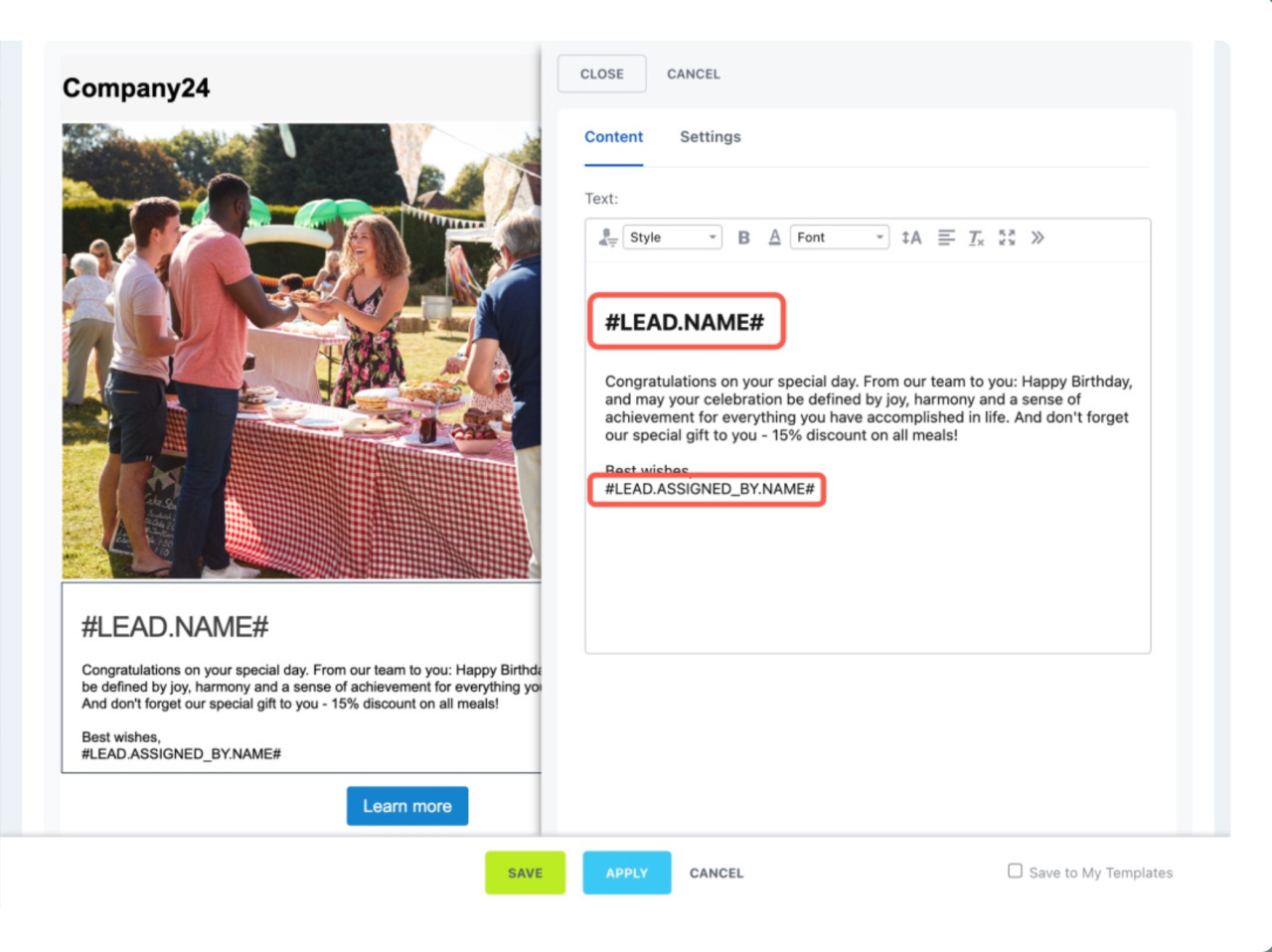Enable the Save to My Templates checkbox
This screenshot has width=1272, height=952.
[x=1015, y=871]
